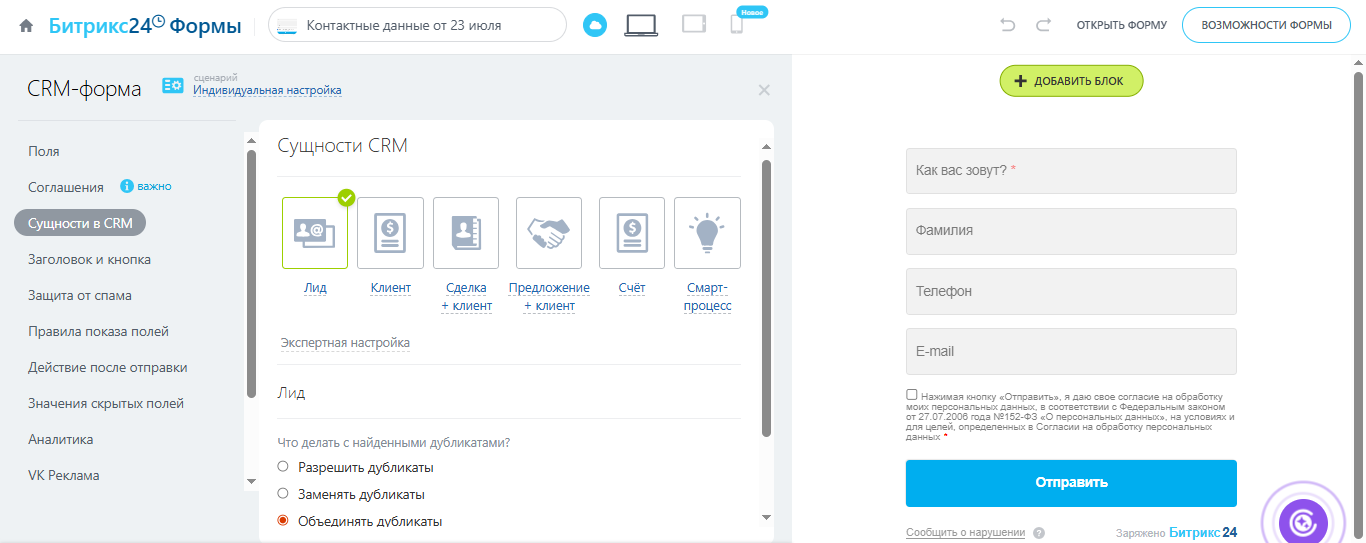
Task: Open Значения скрытых полей section
Action: pyautogui.click(x=106, y=403)
